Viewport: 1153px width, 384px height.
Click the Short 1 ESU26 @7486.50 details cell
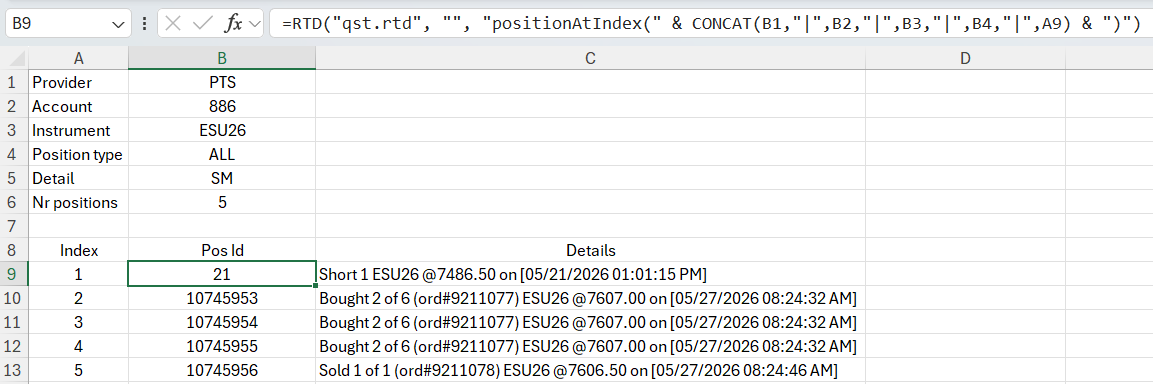[590, 274]
